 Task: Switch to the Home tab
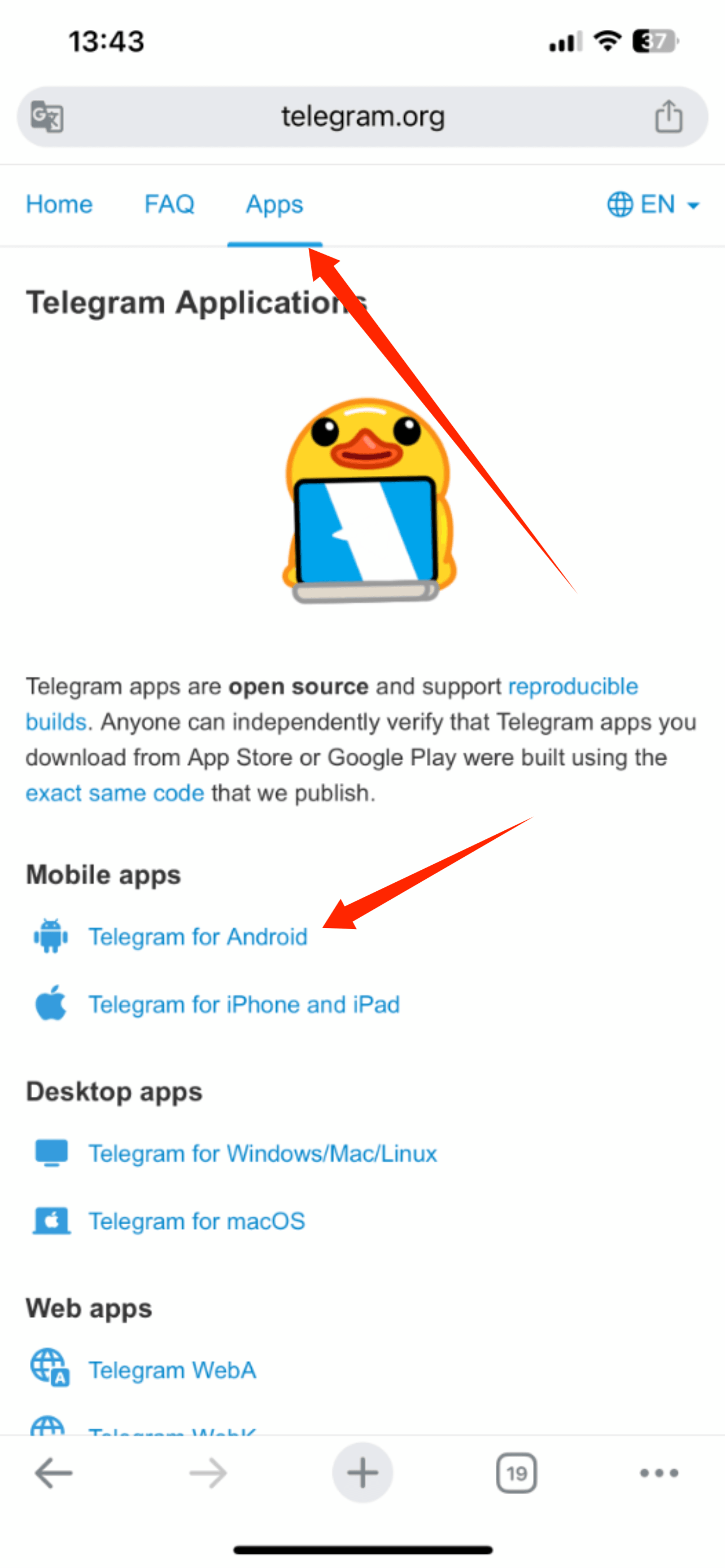coord(59,204)
